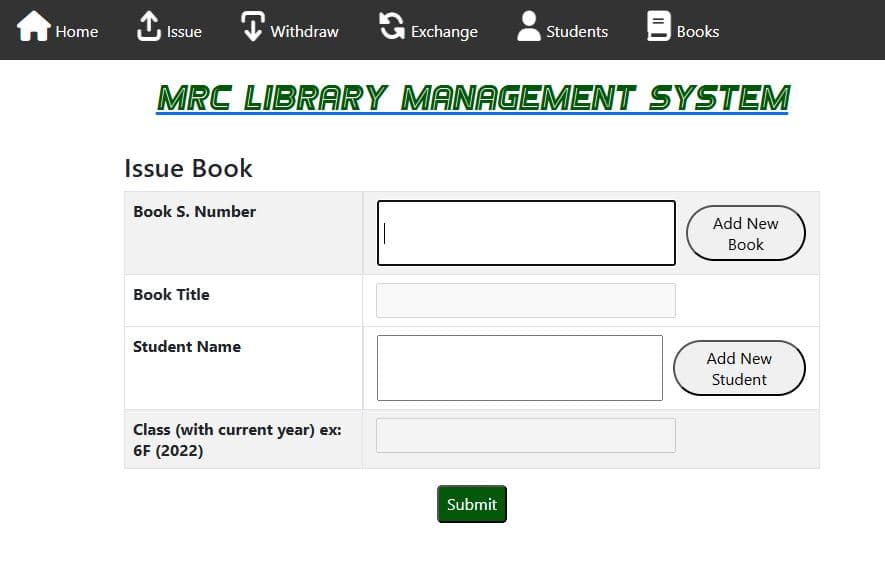The image size is (885, 572).
Task: Click the Class (with current year) label
Action: pos(237,440)
